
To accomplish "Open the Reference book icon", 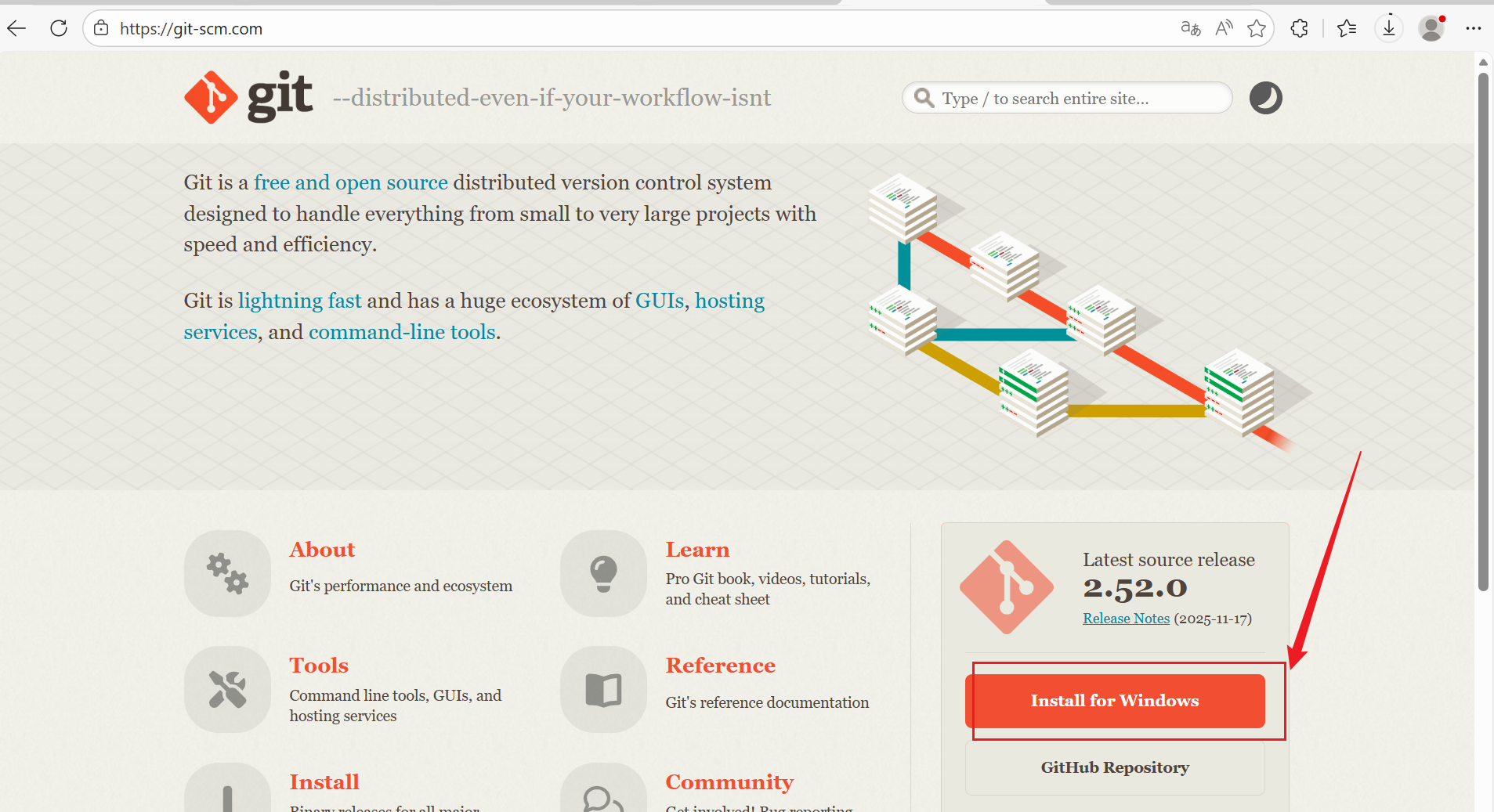I will click(603, 689).
